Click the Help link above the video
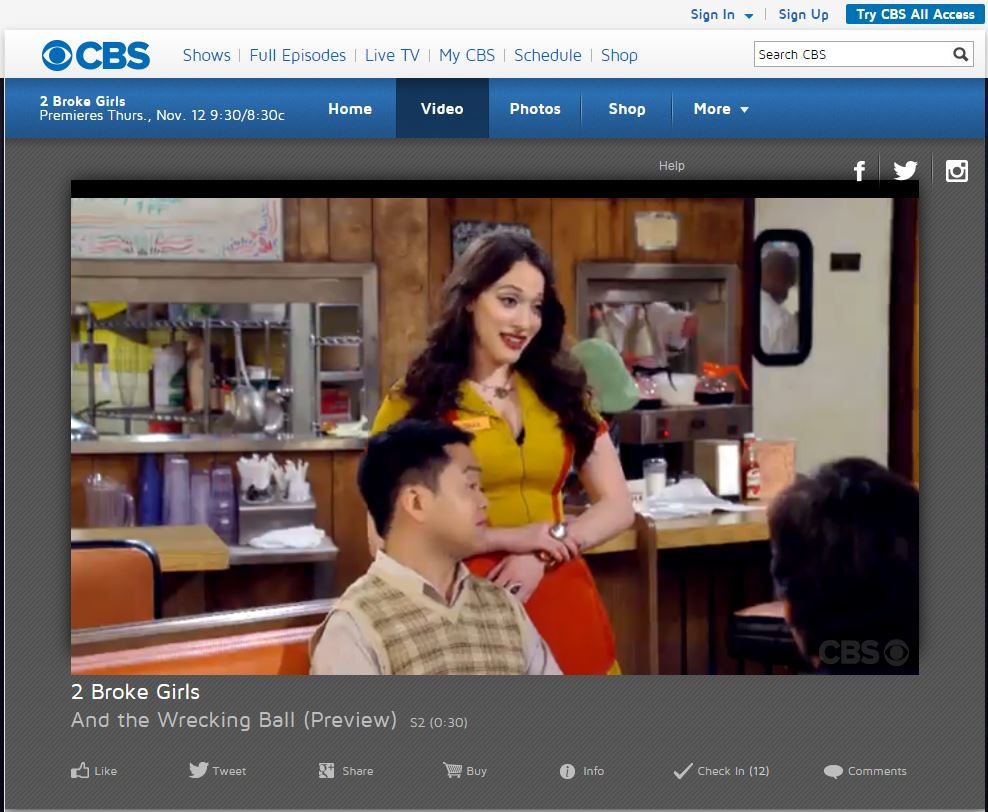 [x=672, y=166]
